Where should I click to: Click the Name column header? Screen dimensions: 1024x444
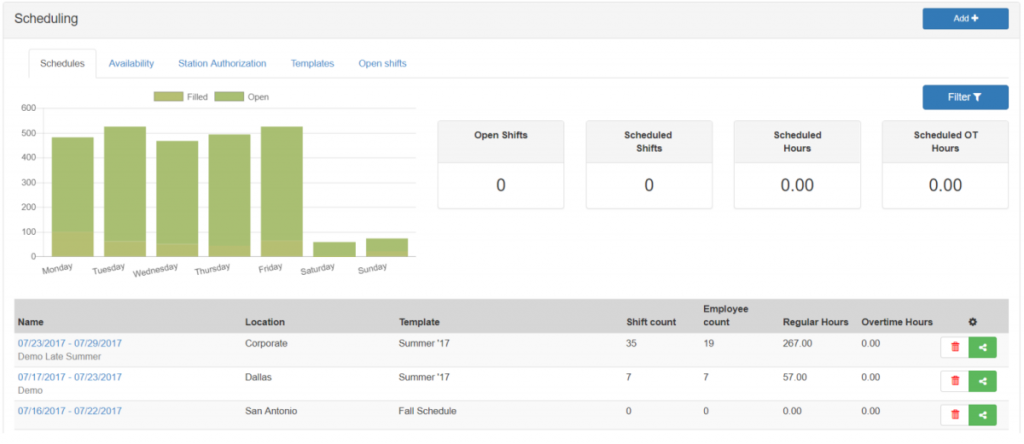(31, 322)
